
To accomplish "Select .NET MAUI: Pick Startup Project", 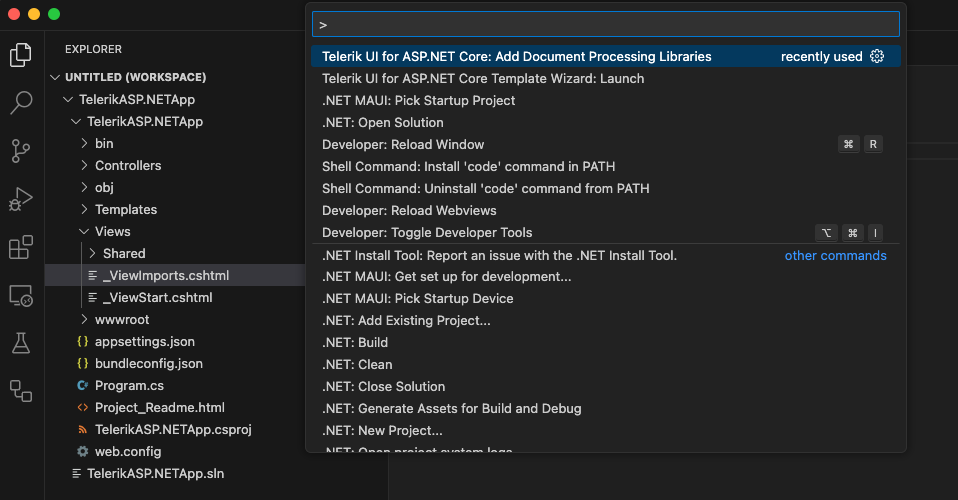I will click(x=605, y=100).
